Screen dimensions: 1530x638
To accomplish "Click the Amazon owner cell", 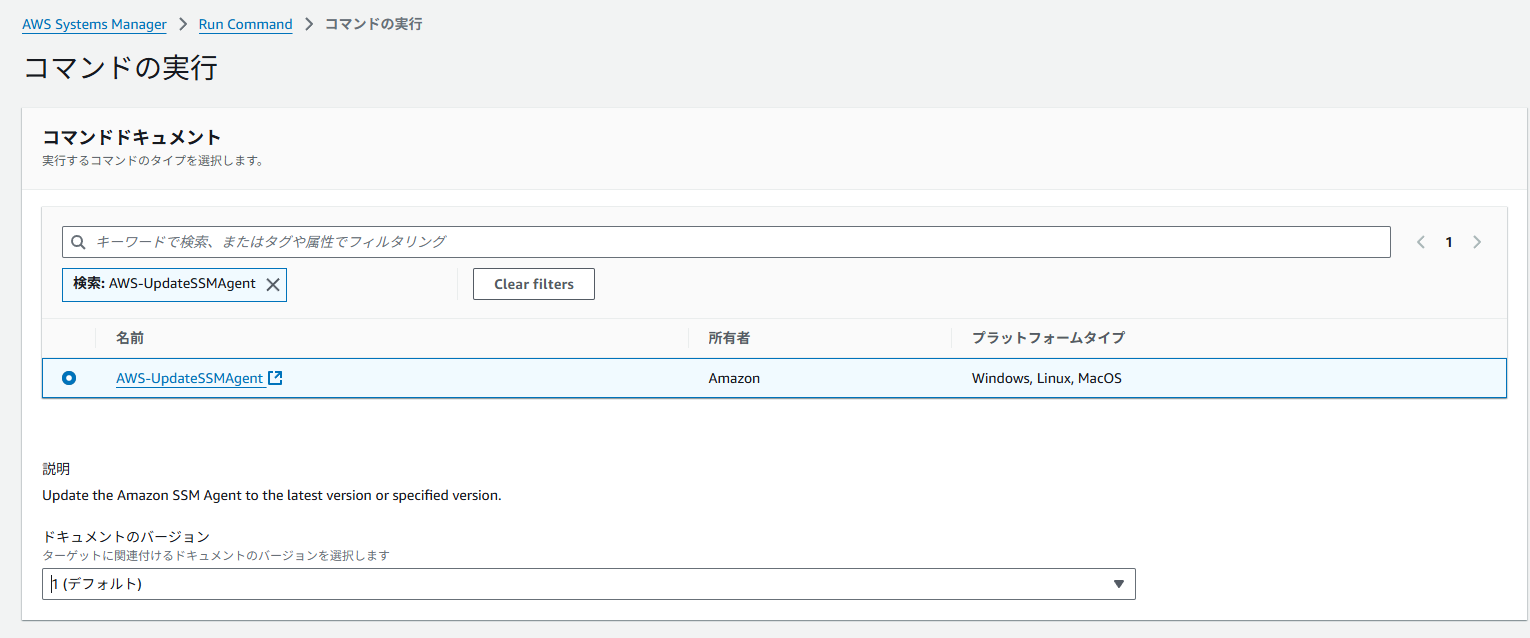I will (734, 378).
